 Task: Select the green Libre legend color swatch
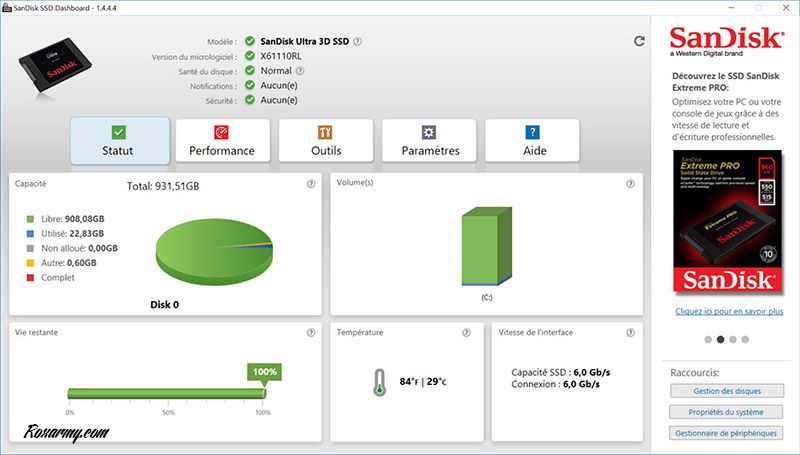tap(31, 217)
